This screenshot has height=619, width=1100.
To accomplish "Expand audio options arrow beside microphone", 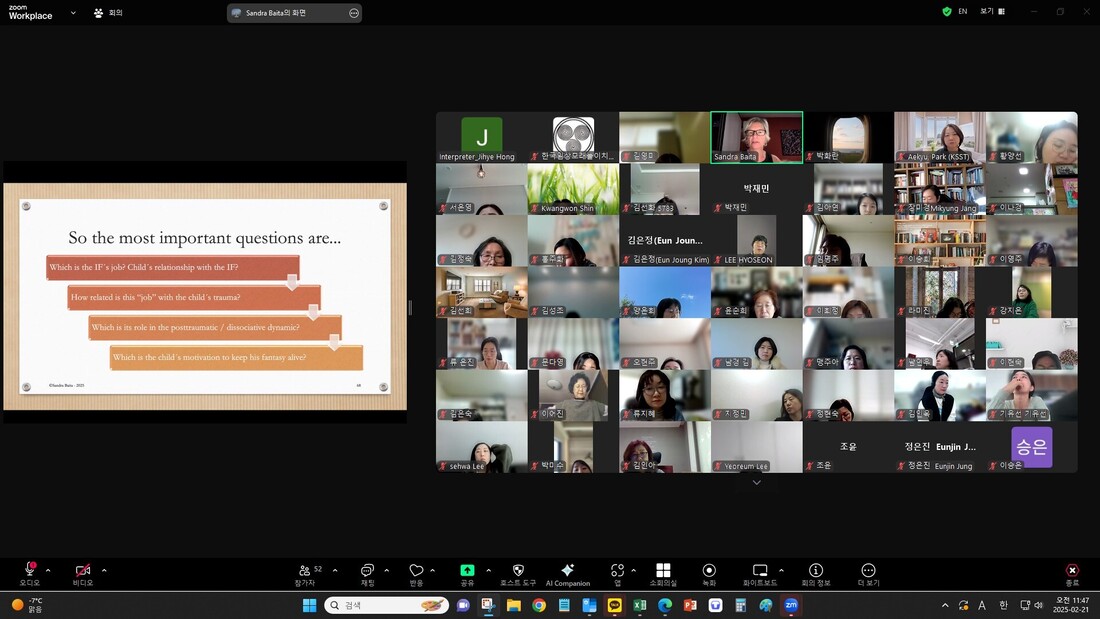I will [48, 570].
